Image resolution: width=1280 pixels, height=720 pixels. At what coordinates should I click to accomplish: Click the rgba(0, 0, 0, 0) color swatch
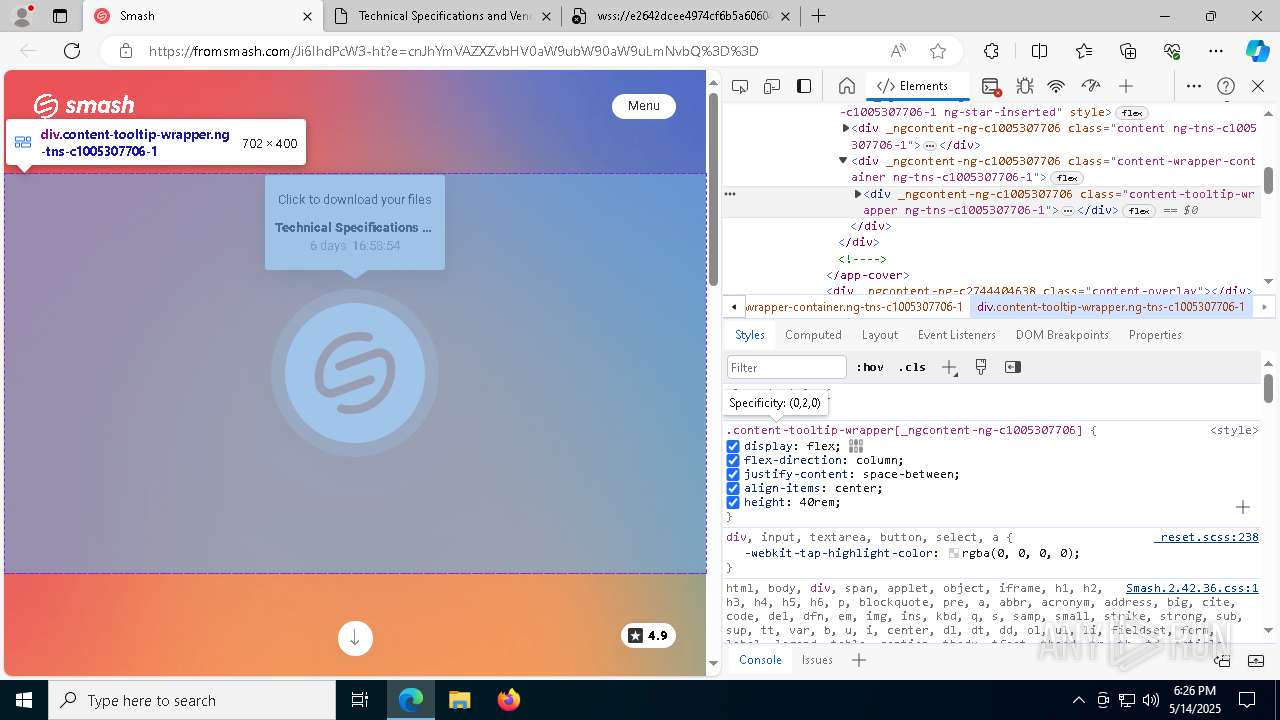pyautogui.click(x=954, y=553)
